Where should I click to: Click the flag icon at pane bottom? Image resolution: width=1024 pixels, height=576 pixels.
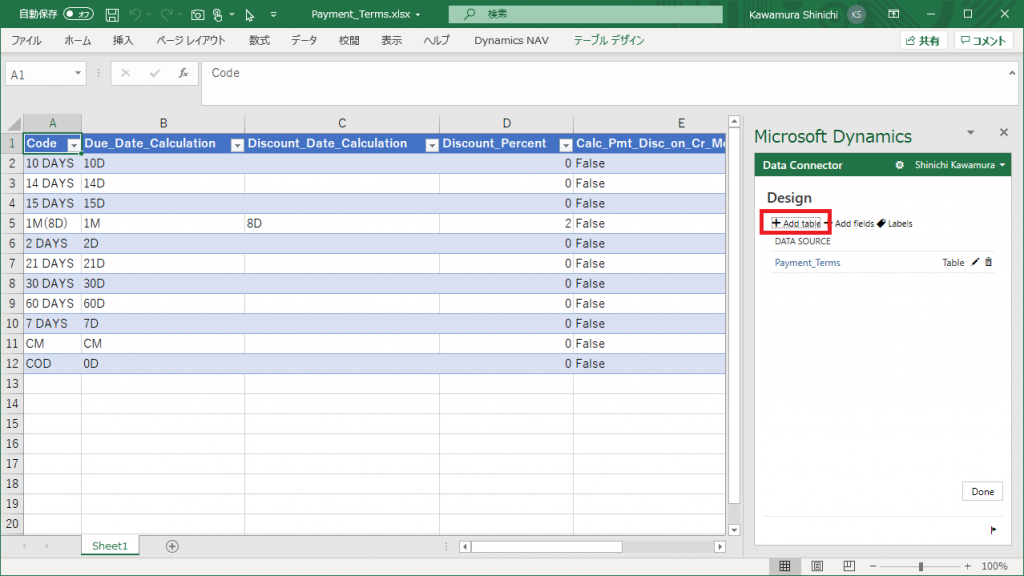(x=993, y=530)
